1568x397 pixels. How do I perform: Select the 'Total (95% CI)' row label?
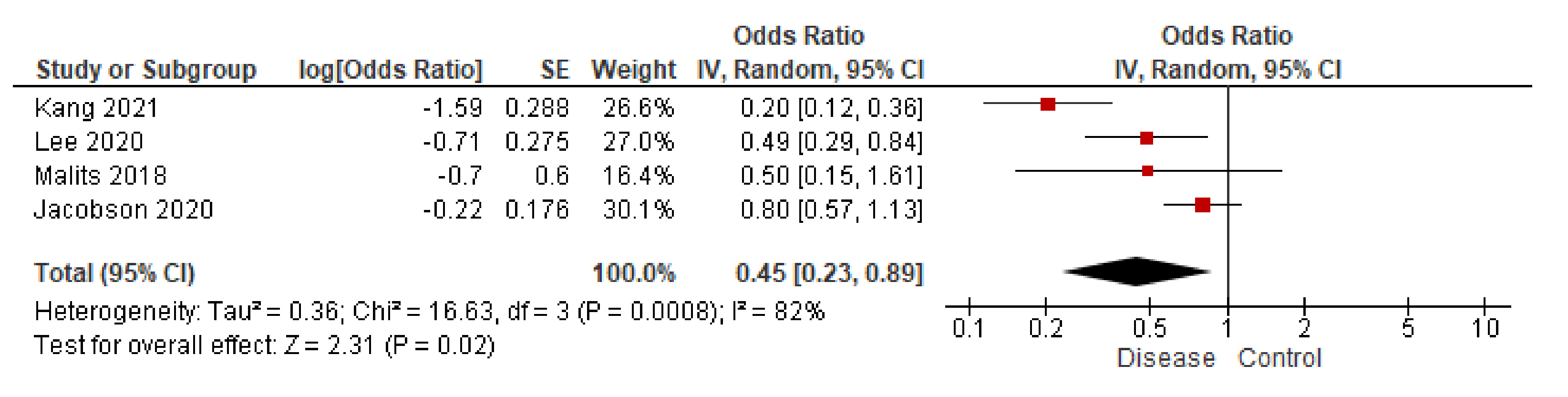[114, 273]
